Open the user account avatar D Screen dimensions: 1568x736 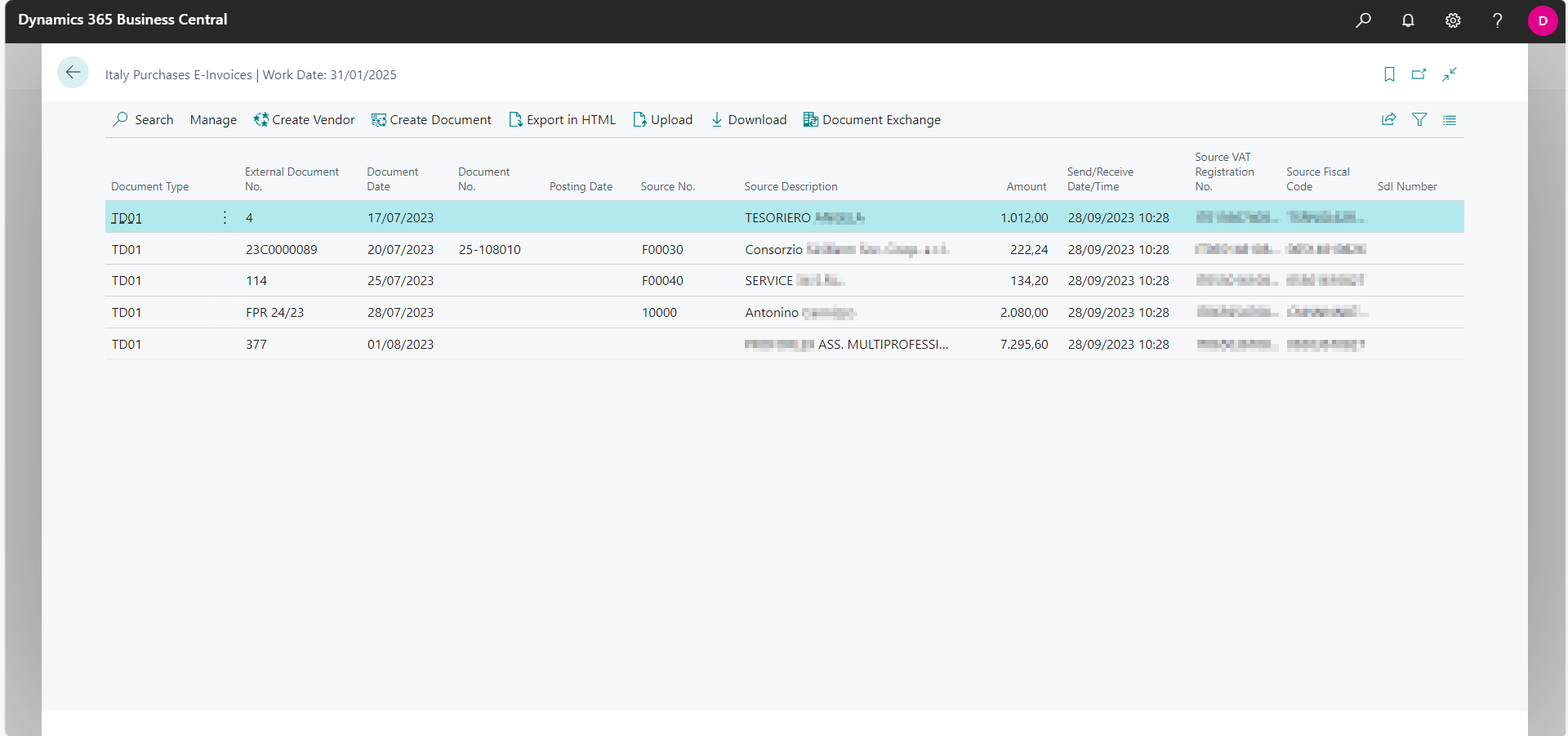tap(1543, 21)
